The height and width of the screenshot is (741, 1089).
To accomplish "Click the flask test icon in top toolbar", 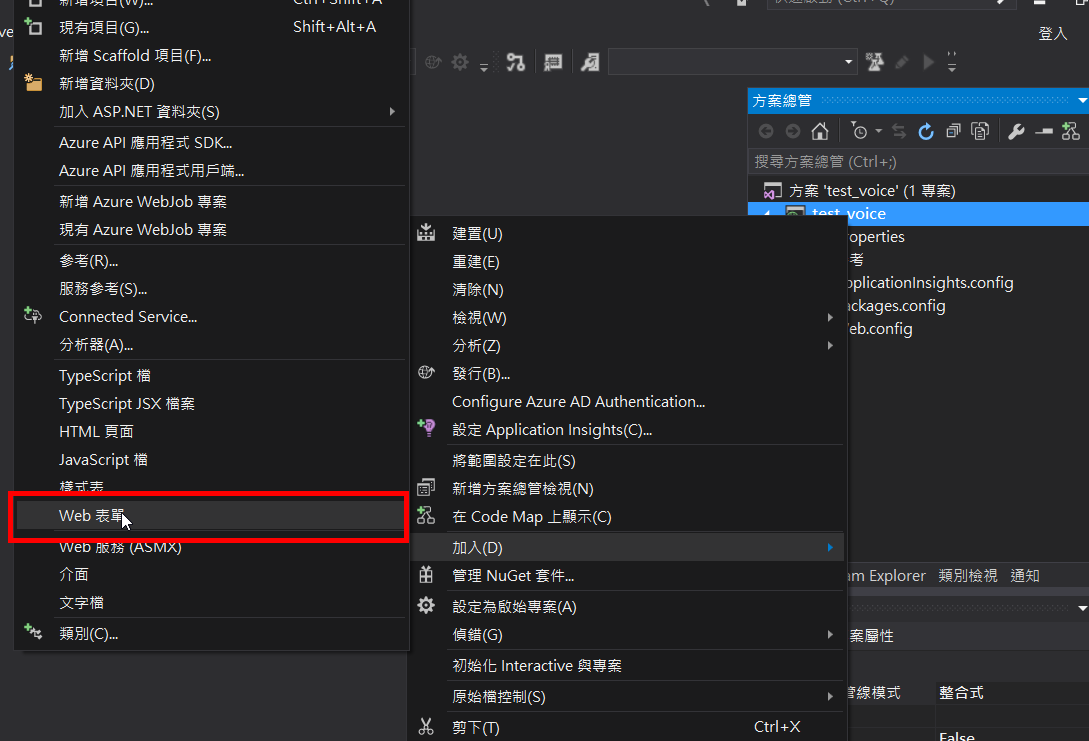I will point(875,63).
